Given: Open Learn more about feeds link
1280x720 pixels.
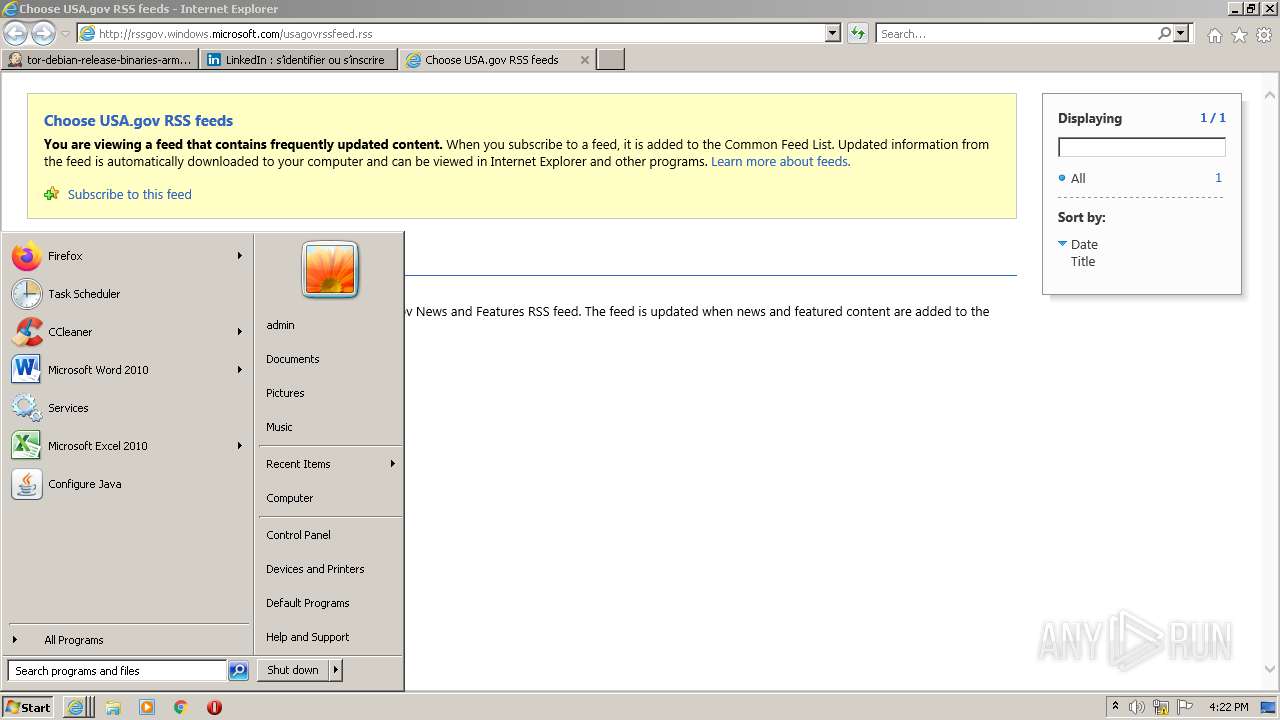Looking at the screenshot, I should tap(779, 161).
